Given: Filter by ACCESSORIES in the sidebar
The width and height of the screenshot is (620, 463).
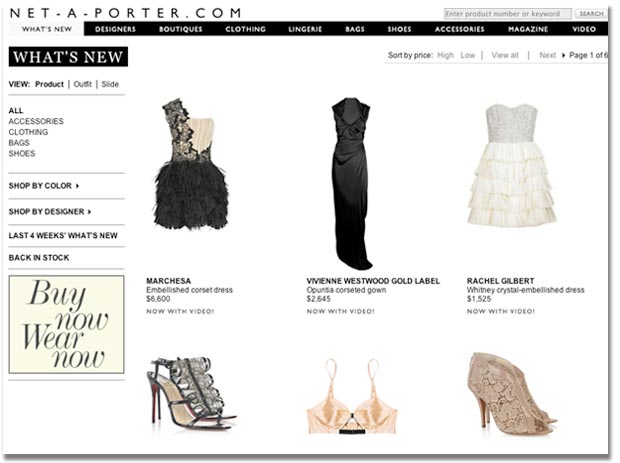Looking at the screenshot, I should (x=36, y=121).
